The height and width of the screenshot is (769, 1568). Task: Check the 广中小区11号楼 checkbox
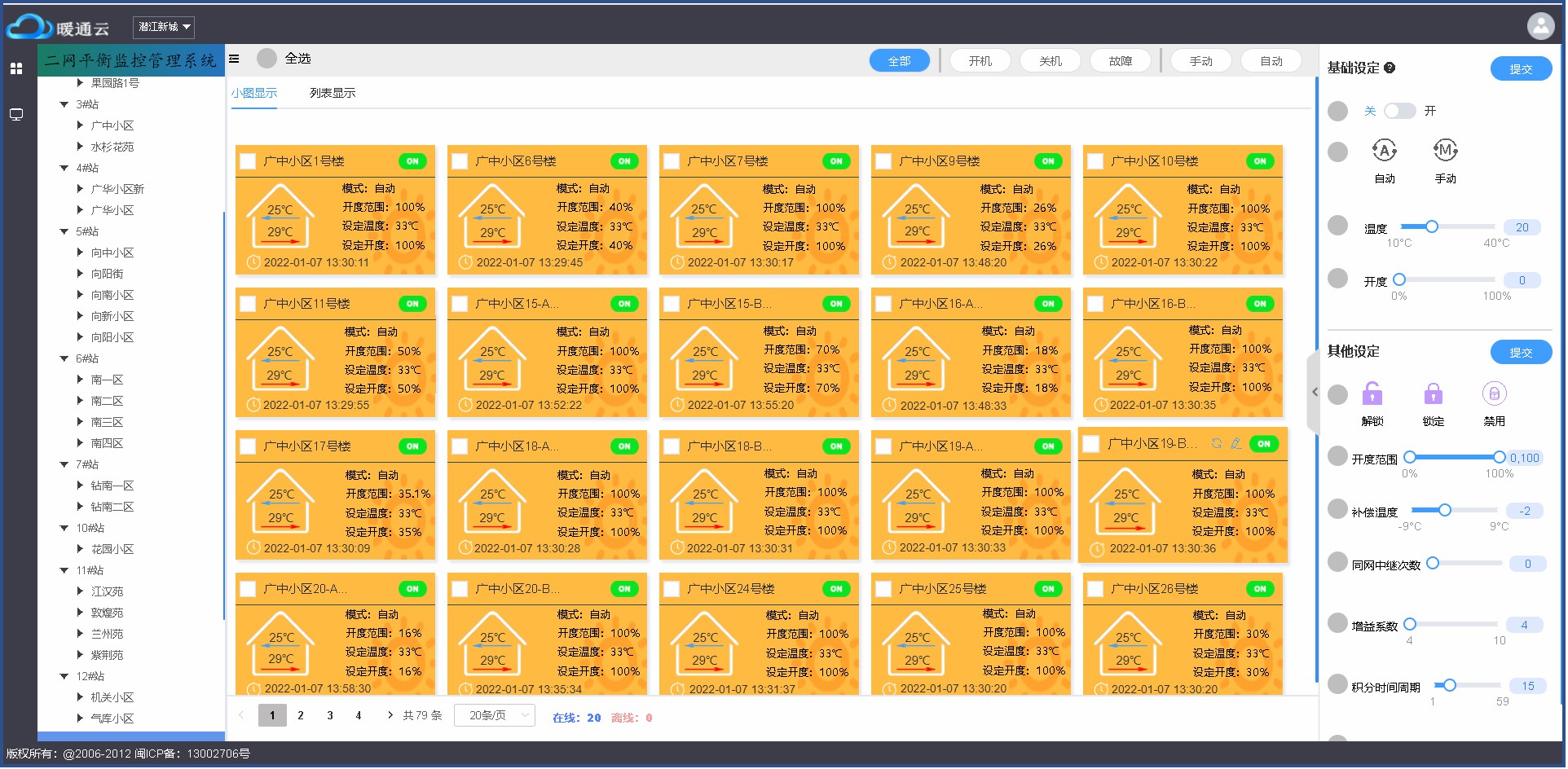pyautogui.click(x=248, y=304)
